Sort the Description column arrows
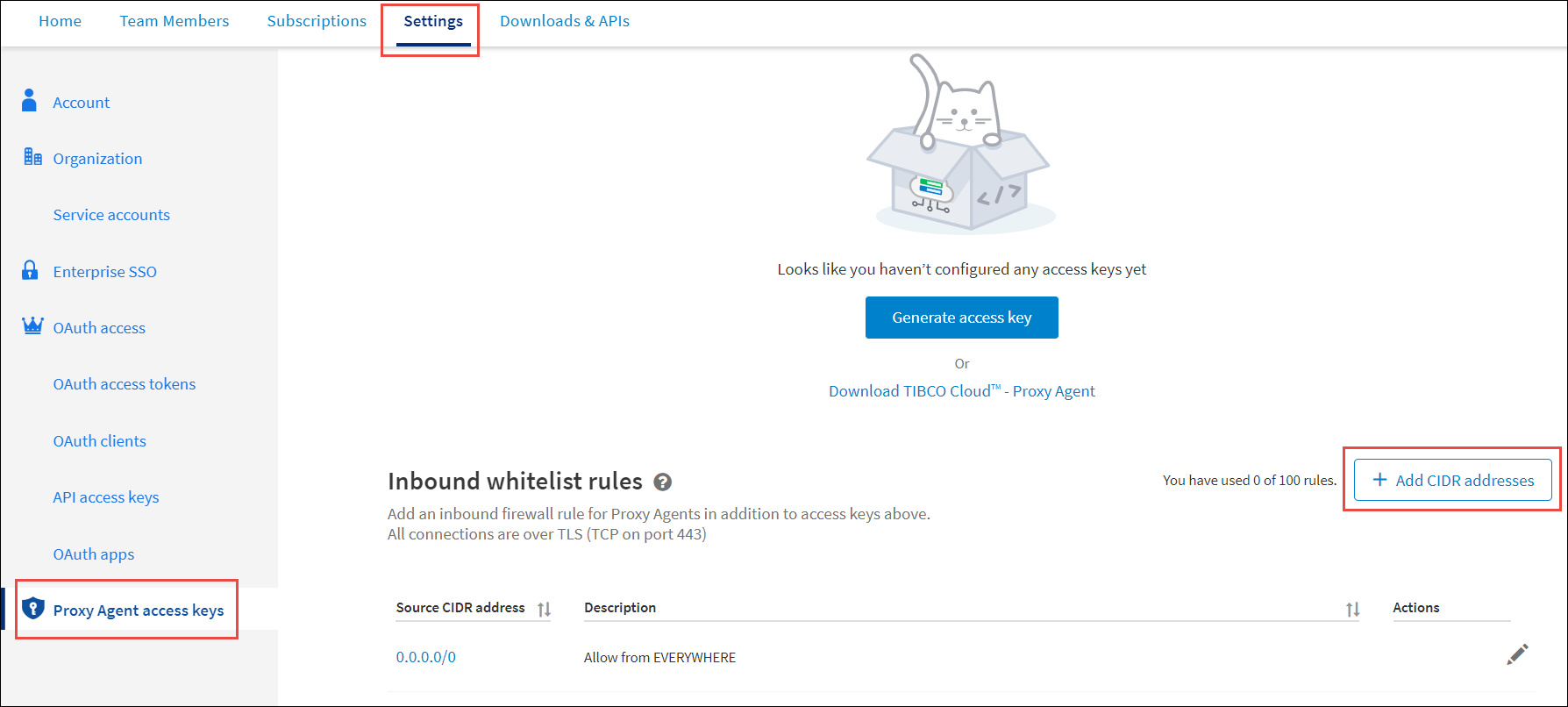This screenshot has height=707, width=1568. (x=1352, y=609)
